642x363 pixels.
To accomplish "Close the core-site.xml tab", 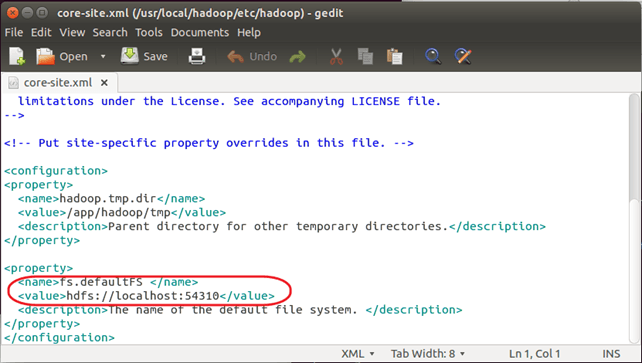I will 104,83.
